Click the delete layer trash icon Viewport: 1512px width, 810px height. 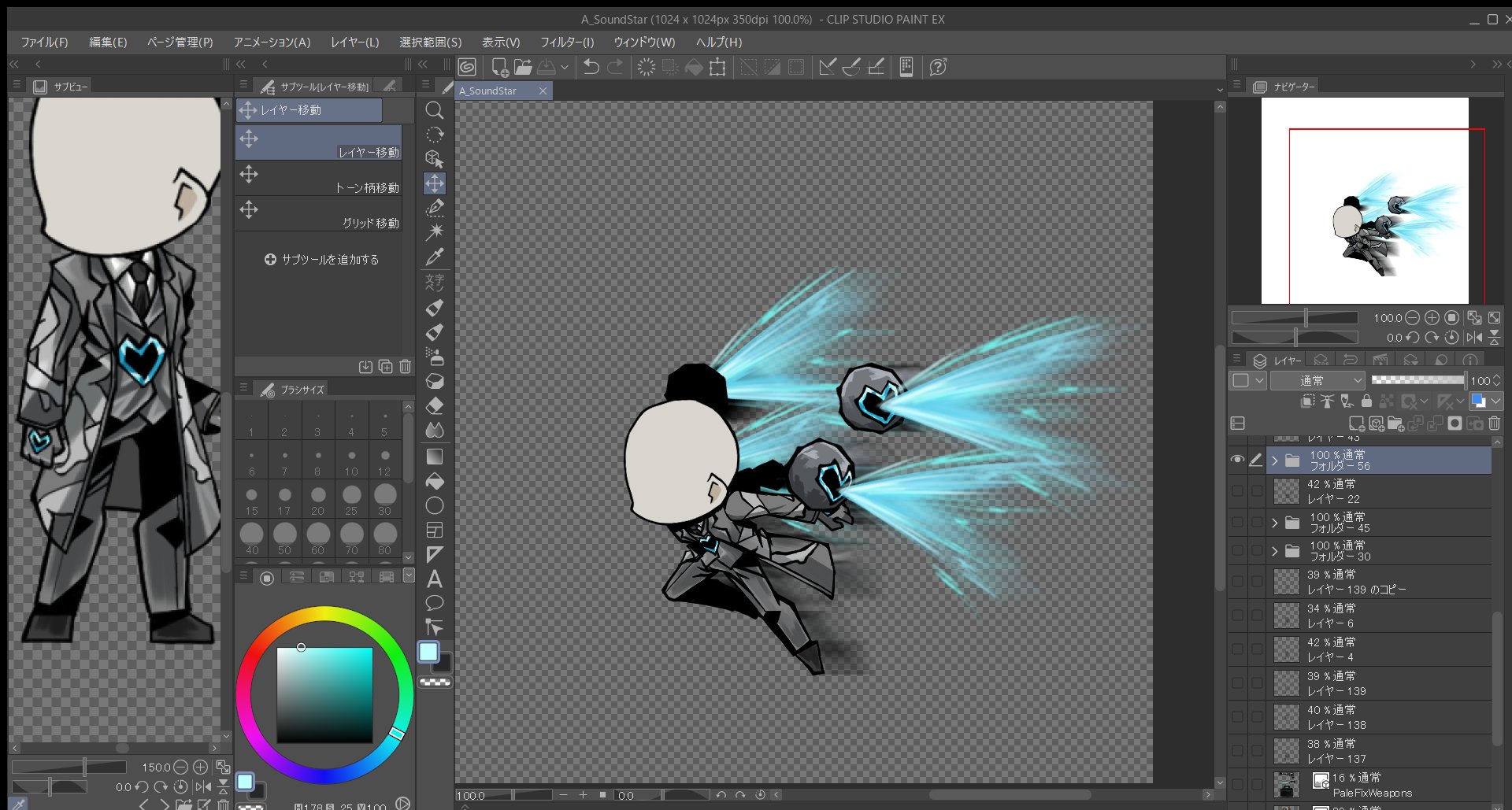tap(1494, 423)
